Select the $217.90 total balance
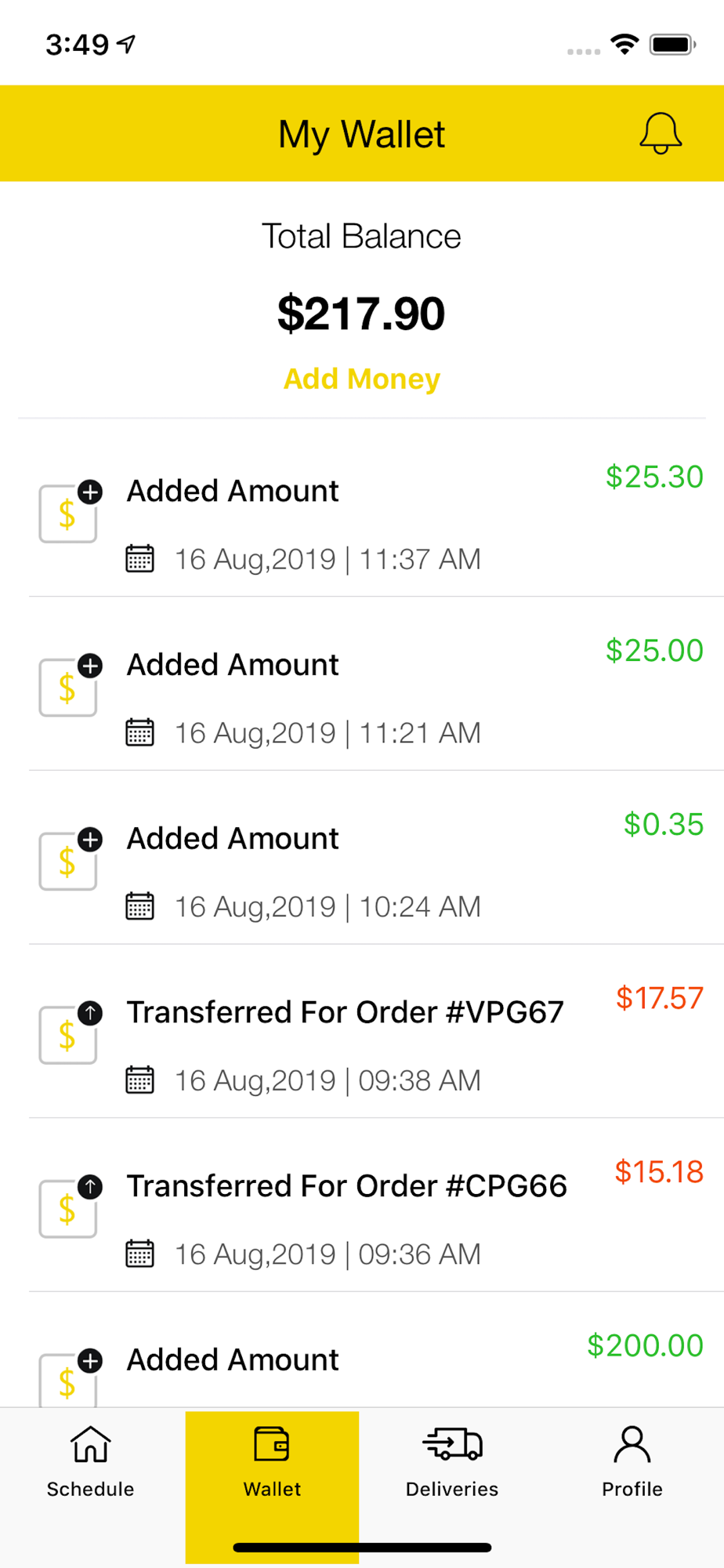This screenshot has width=724, height=1568. 361,314
